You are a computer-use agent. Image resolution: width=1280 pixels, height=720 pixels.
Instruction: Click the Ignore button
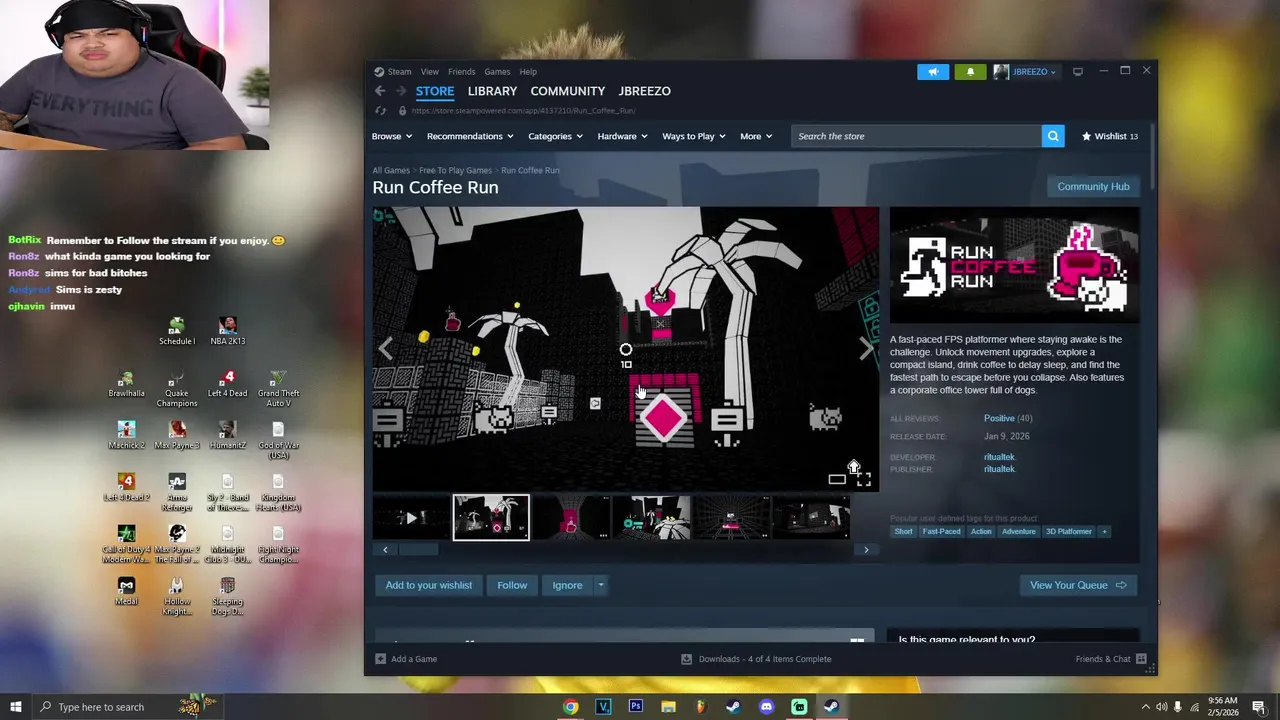[567, 585]
